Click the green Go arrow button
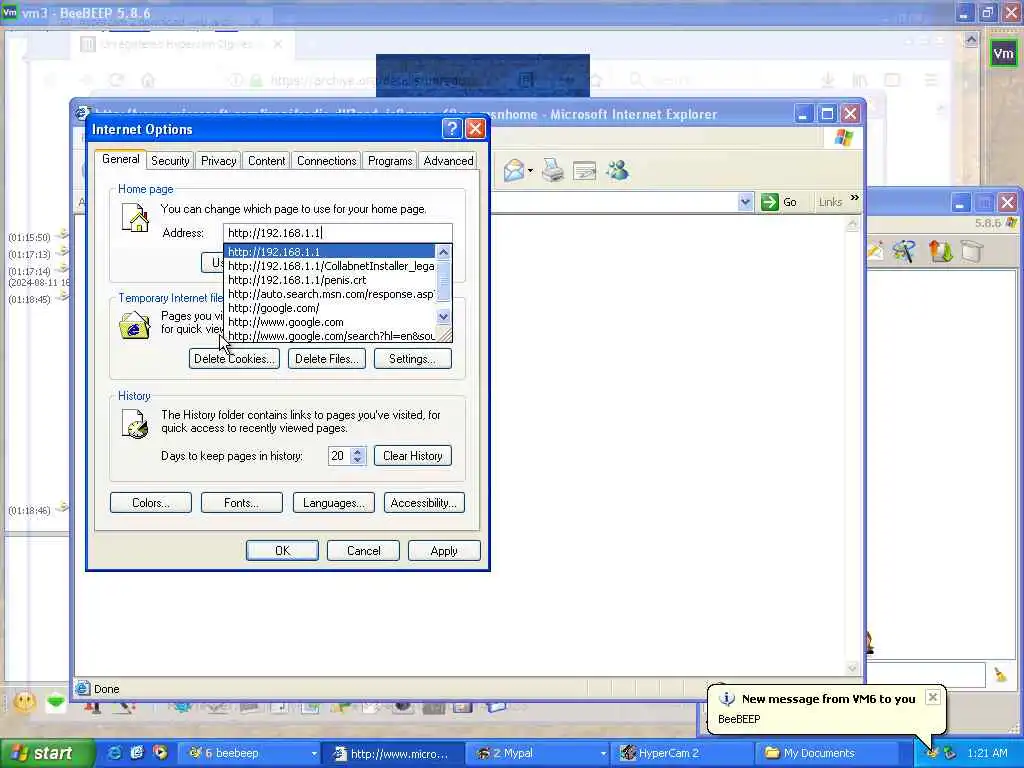The height and width of the screenshot is (768, 1024). pos(770,202)
